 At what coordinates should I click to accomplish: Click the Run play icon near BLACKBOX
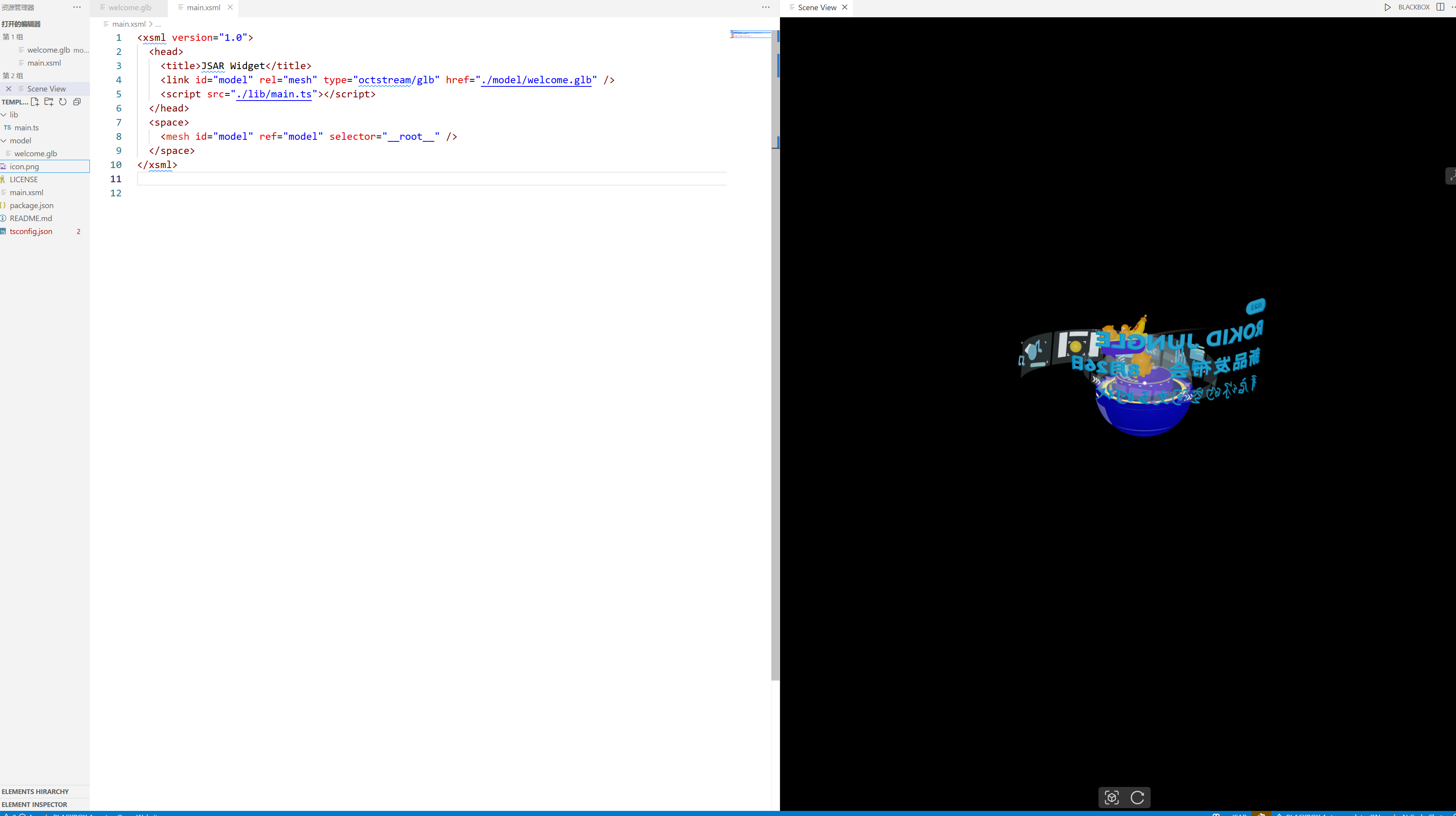pos(1387,7)
